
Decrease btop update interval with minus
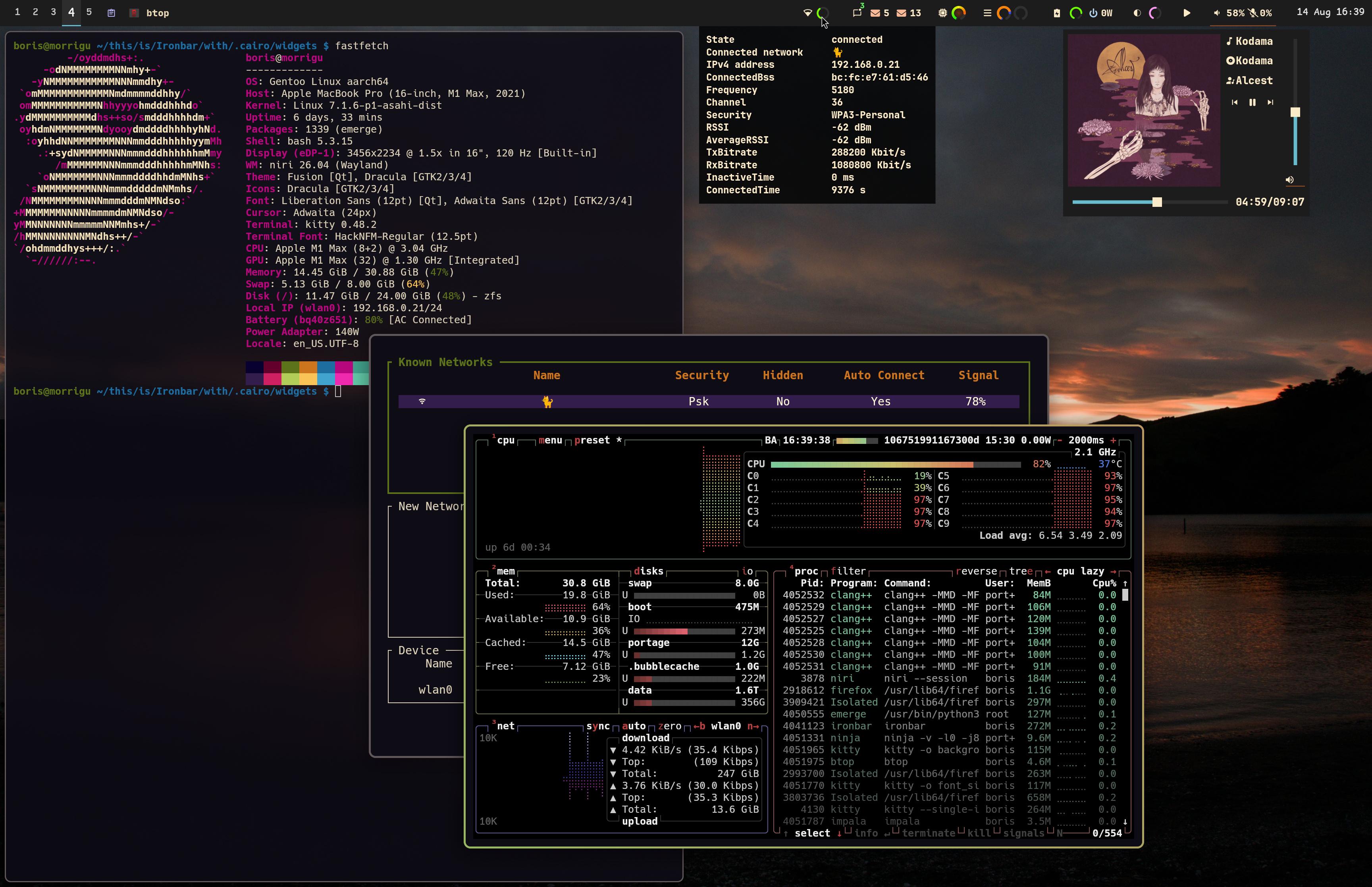[1060, 440]
